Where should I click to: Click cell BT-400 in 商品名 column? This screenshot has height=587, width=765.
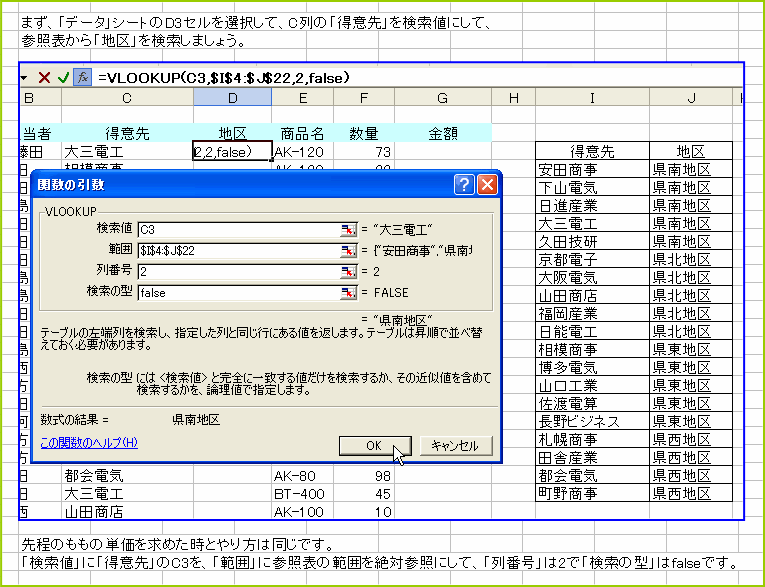pyautogui.click(x=302, y=494)
